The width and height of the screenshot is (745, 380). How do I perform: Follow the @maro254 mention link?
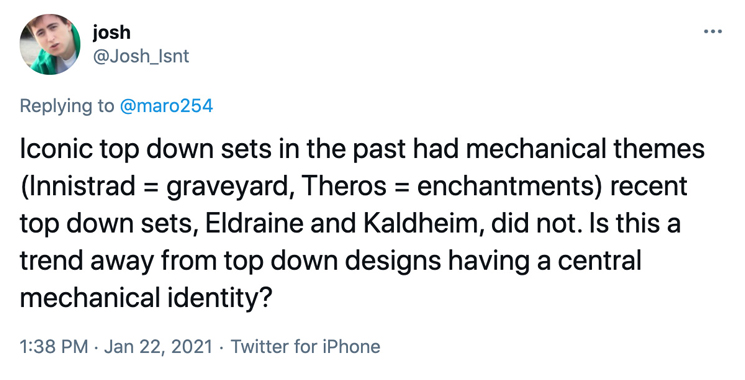(x=166, y=105)
